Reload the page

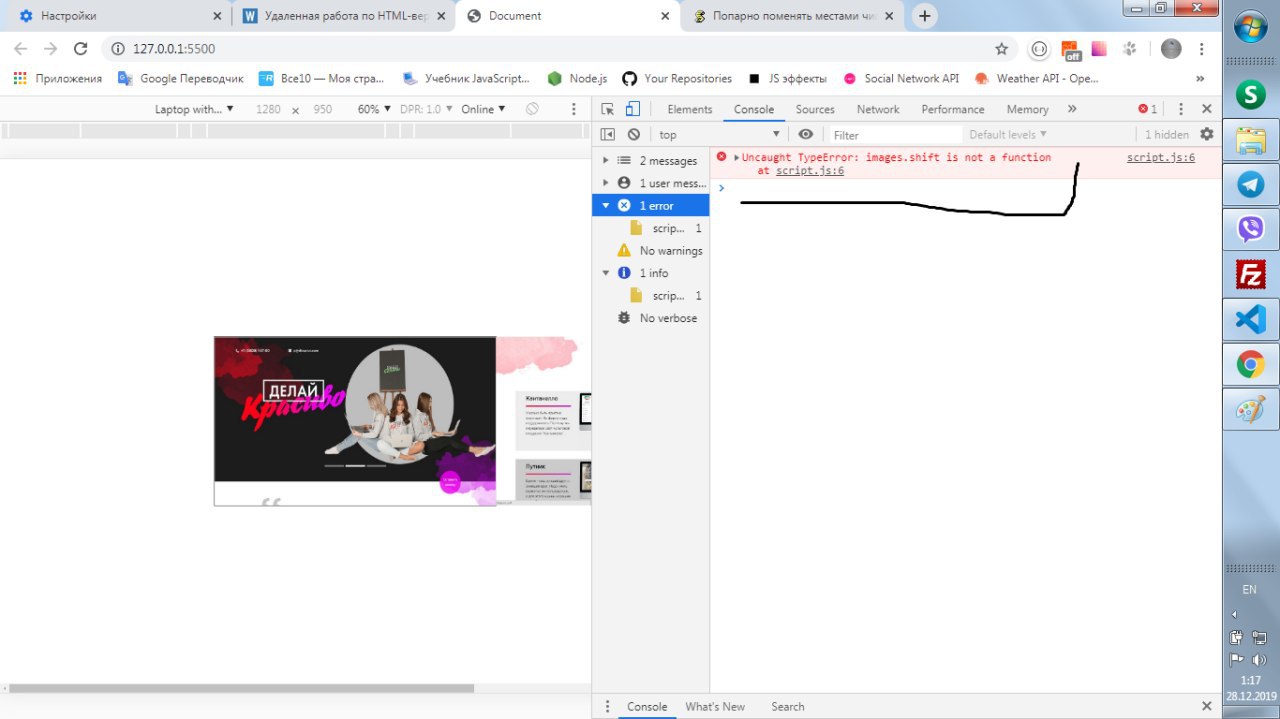pos(81,48)
